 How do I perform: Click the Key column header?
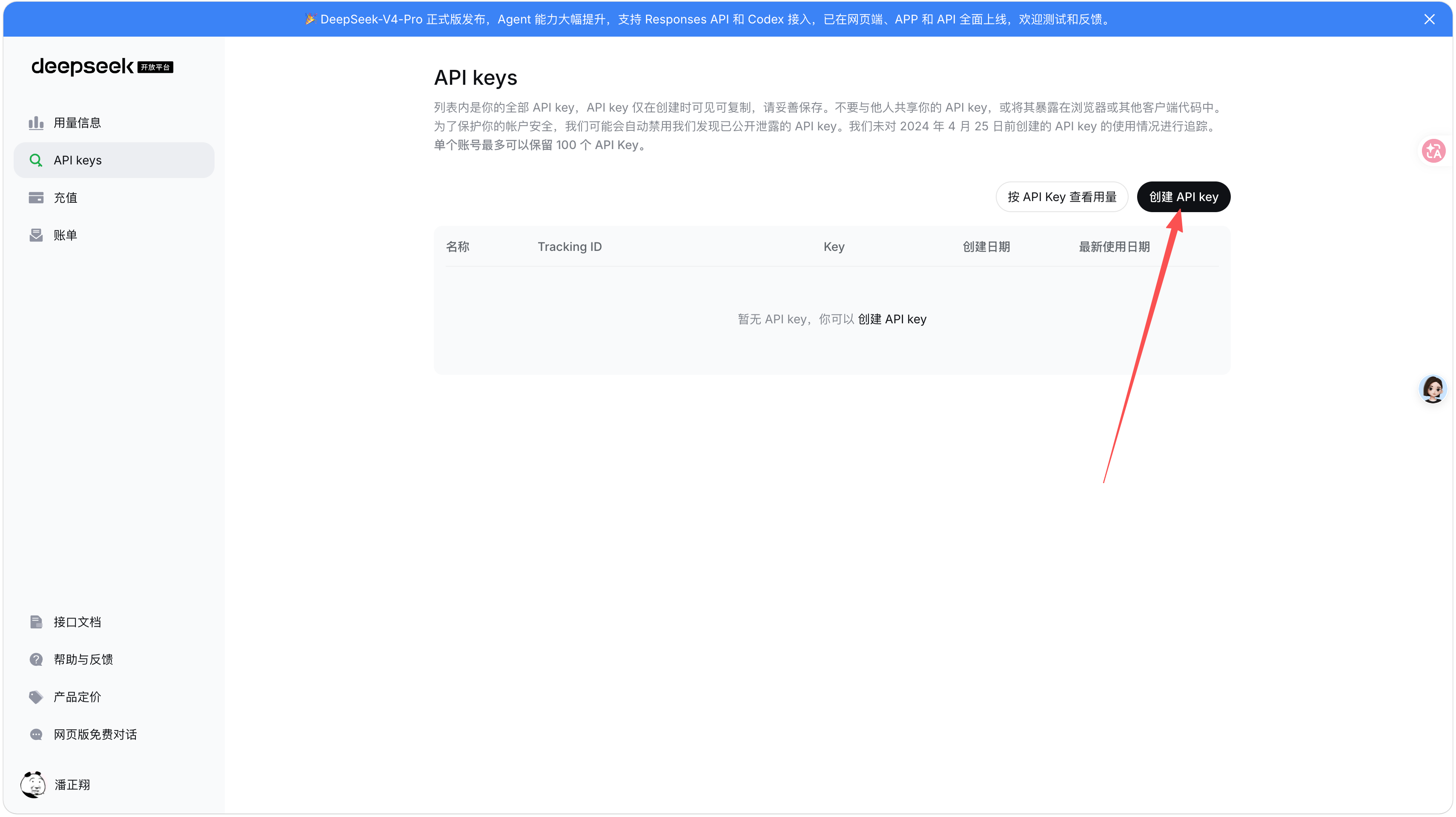[834, 247]
